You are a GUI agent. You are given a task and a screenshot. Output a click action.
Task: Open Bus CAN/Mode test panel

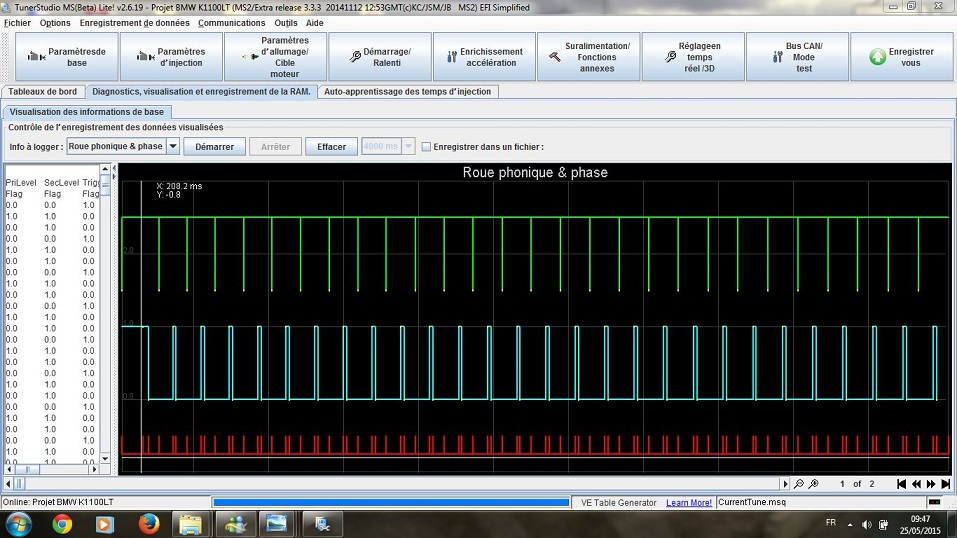point(796,57)
